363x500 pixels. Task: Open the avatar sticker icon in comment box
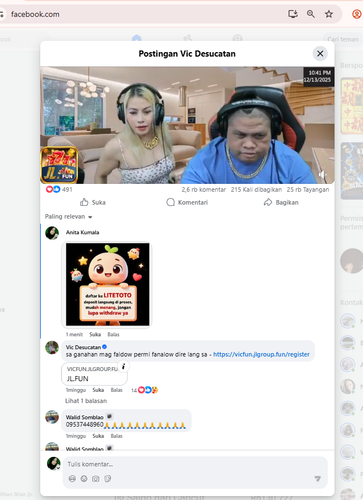click(72, 479)
